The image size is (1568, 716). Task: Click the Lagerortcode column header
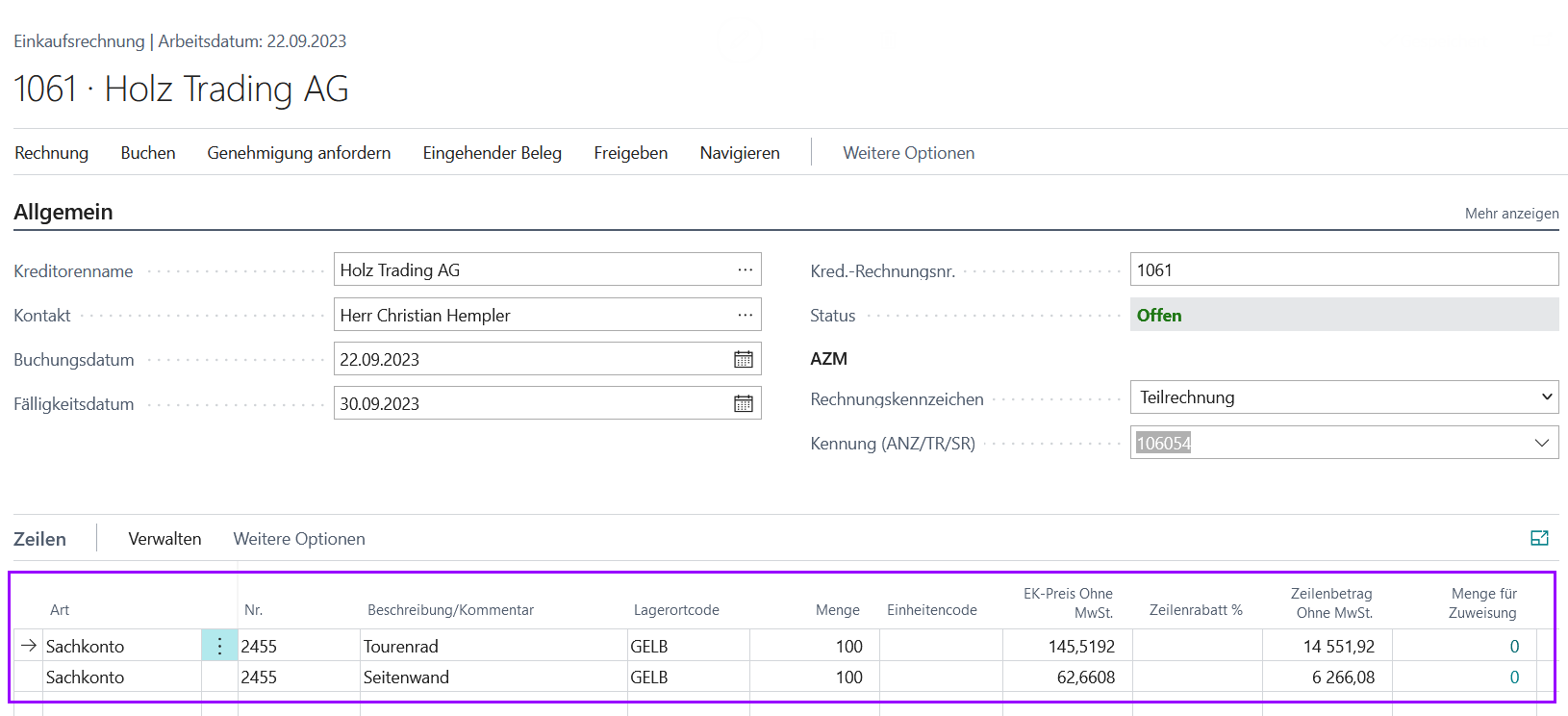676,610
